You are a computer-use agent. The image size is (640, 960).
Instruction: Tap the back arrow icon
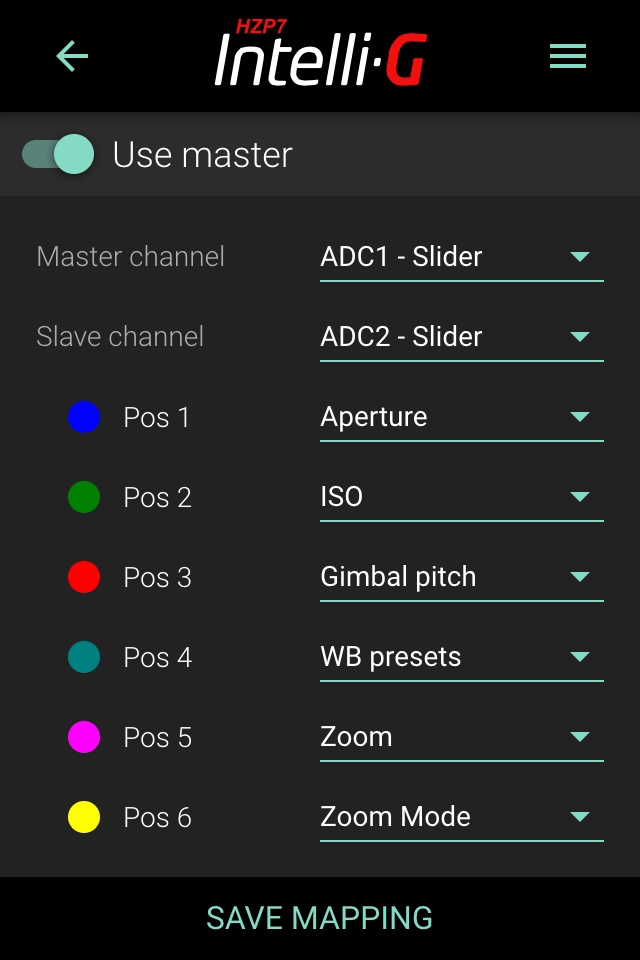click(x=72, y=57)
